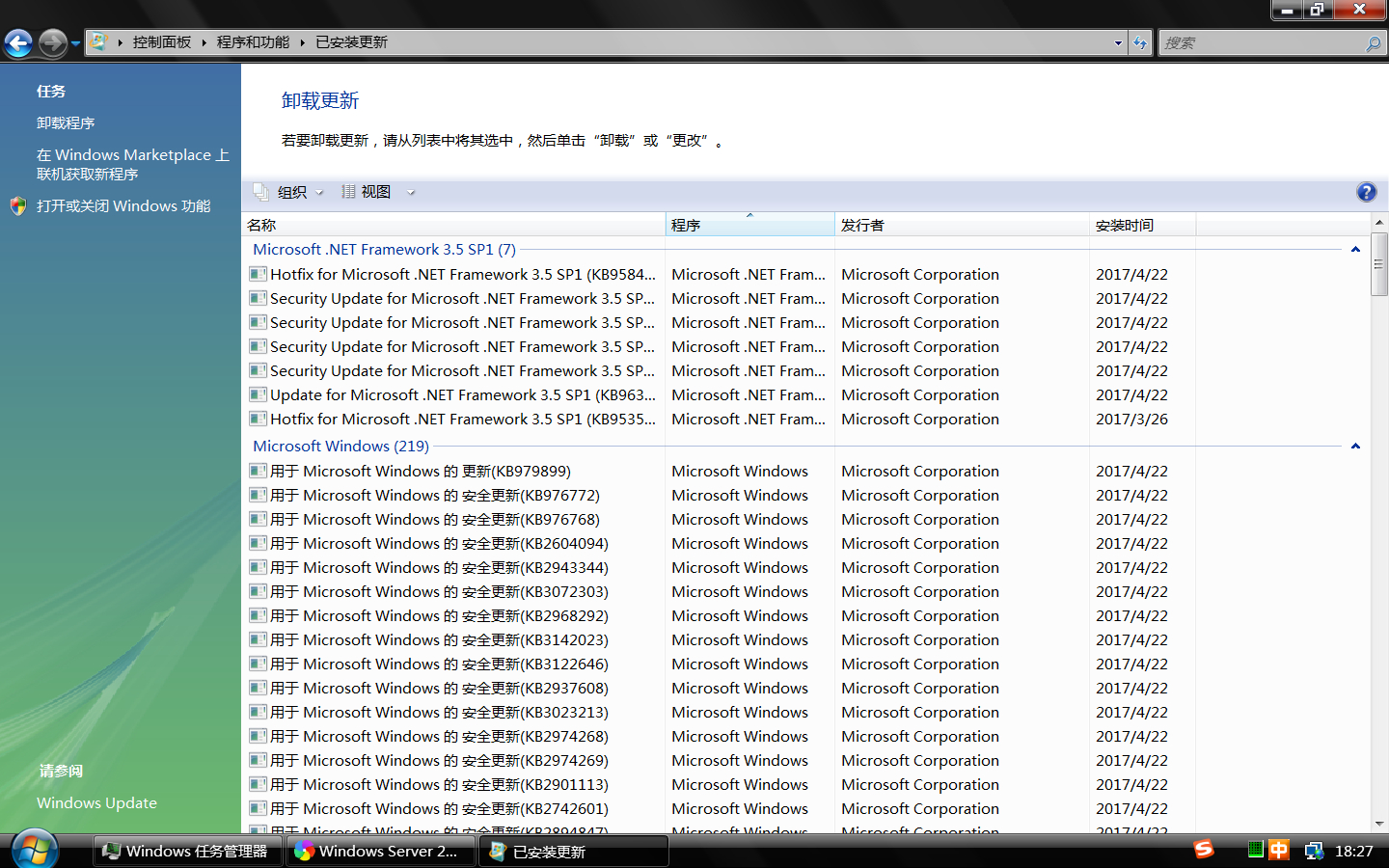Open 卸载程序 from the task pane
The height and width of the screenshot is (868, 1389).
(66, 122)
